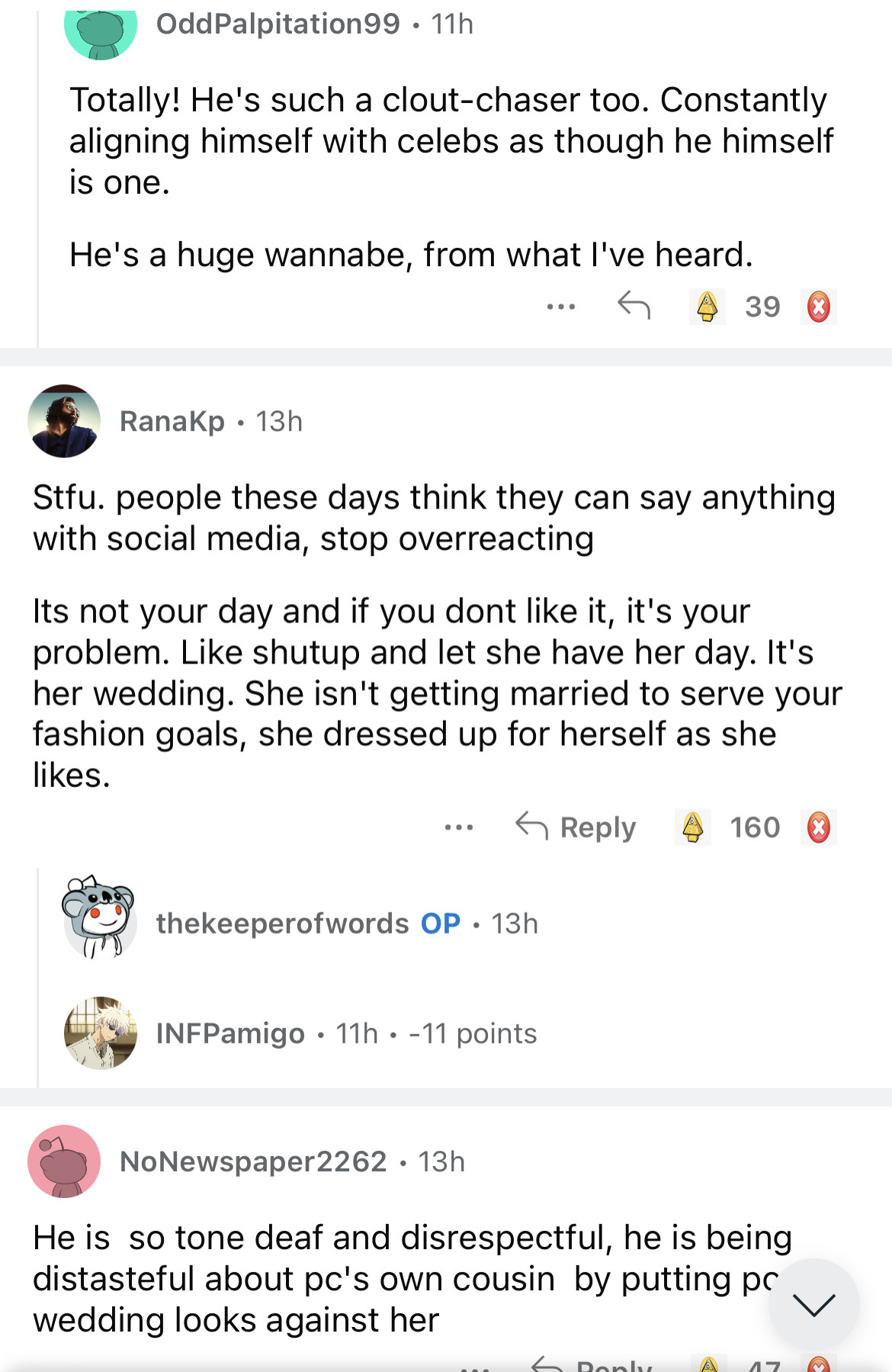Open RanaKp's username profile link

(172, 421)
